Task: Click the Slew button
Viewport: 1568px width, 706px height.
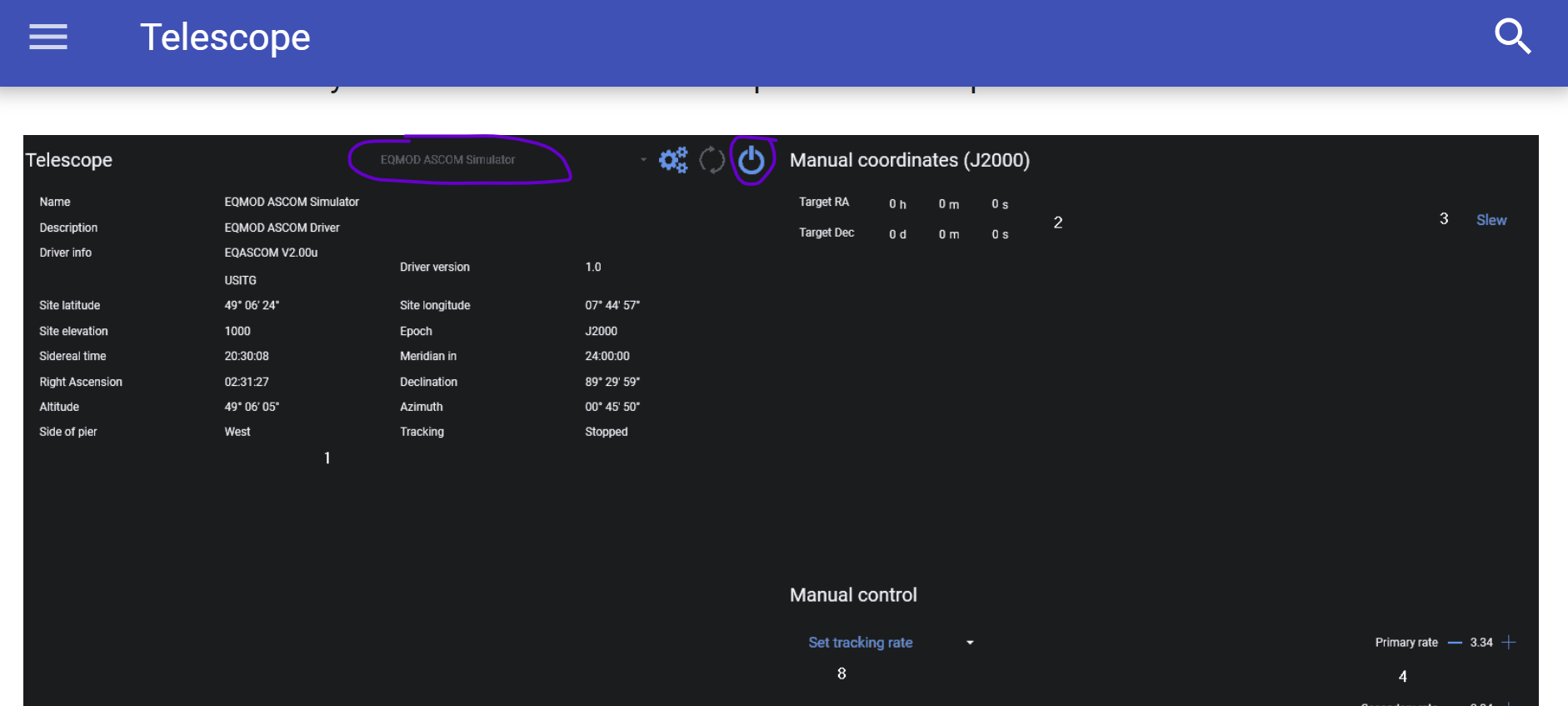Action: (x=1491, y=220)
